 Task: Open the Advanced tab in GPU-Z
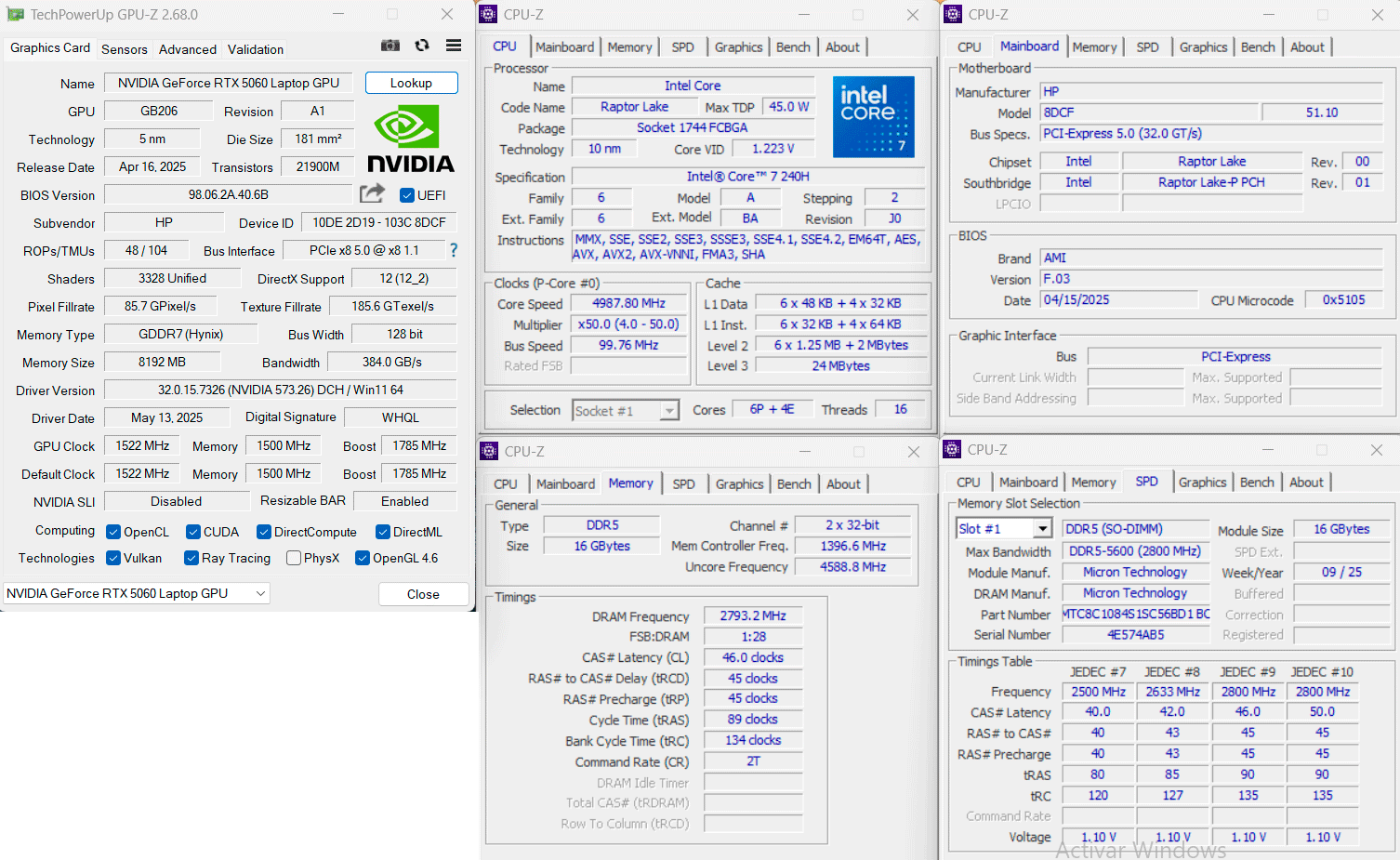pyautogui.click(x=188, y=49)
